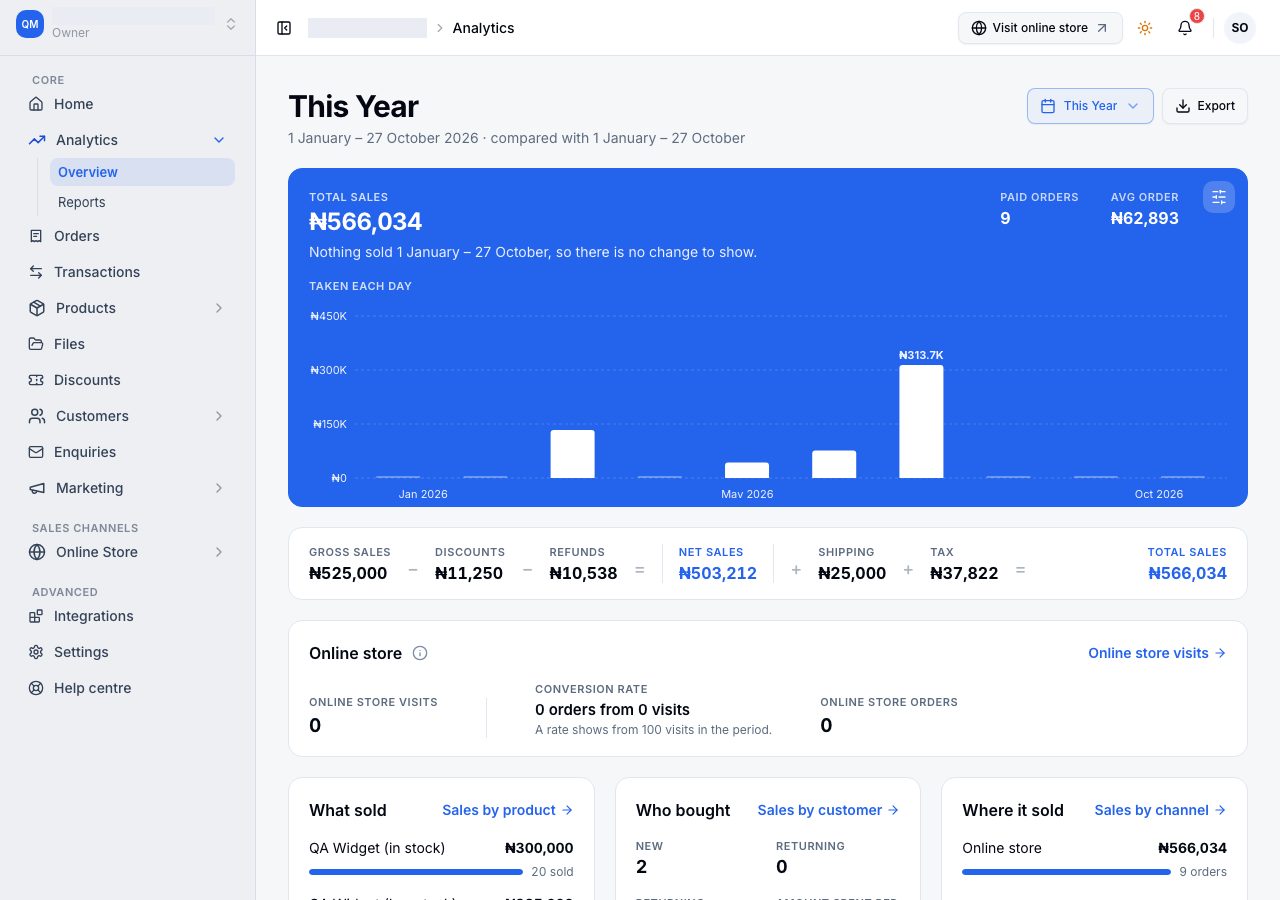
Task: Click the Enquiries envelope icon
Action: click(36, 452)
